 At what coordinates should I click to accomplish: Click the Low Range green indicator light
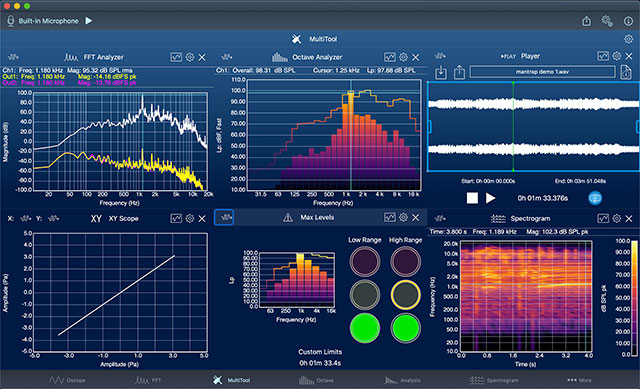[x=365, y=327]
